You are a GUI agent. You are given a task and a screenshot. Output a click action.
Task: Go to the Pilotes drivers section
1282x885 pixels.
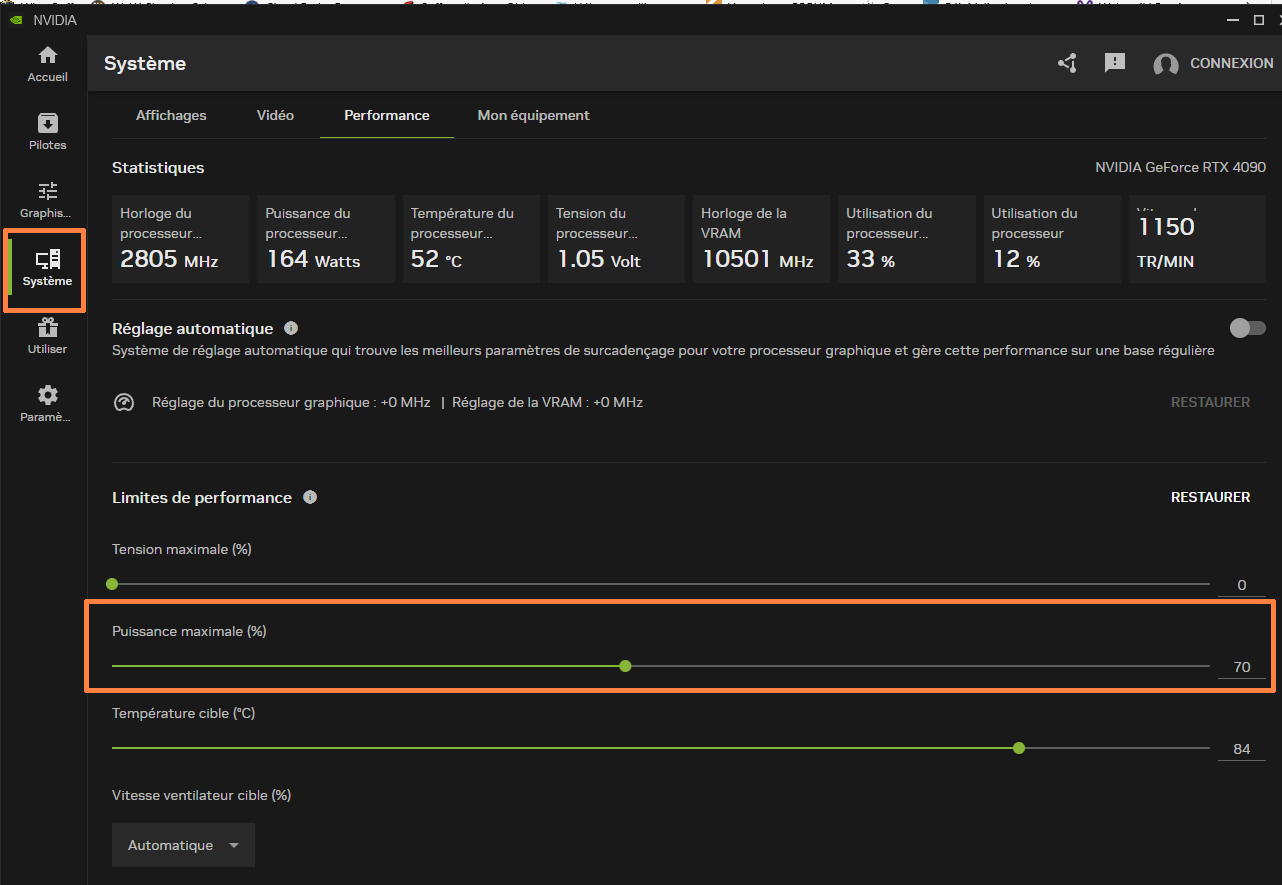tap(47, 132)
